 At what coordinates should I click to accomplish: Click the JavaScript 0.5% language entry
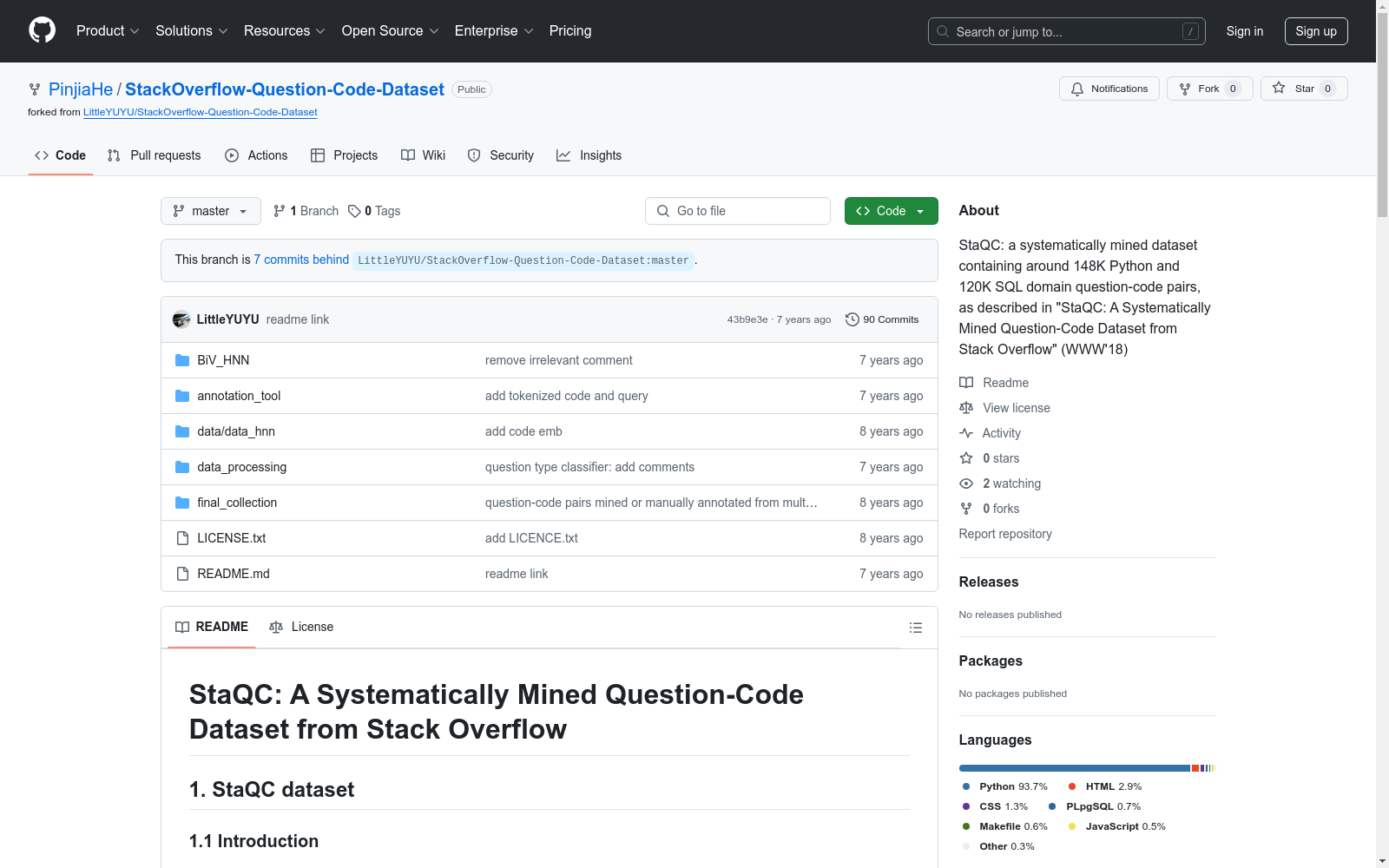click(1117, 826)
